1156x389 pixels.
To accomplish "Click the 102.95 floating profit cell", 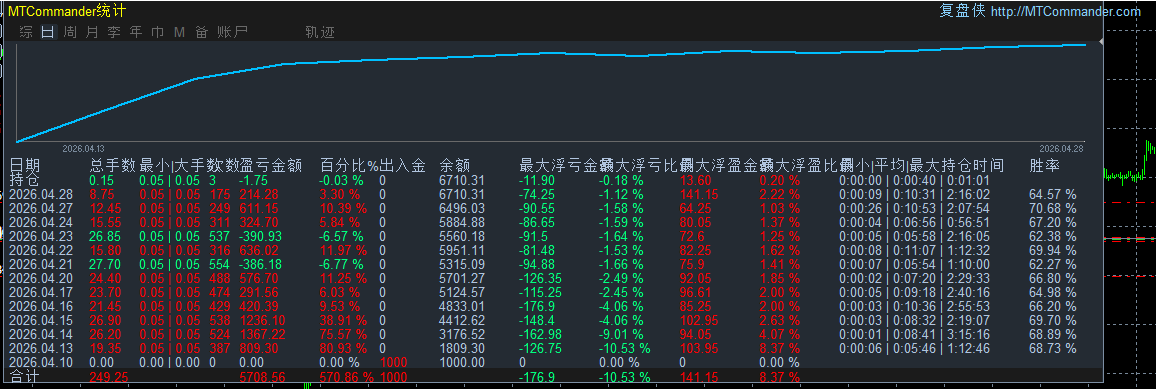I will 698,320.
